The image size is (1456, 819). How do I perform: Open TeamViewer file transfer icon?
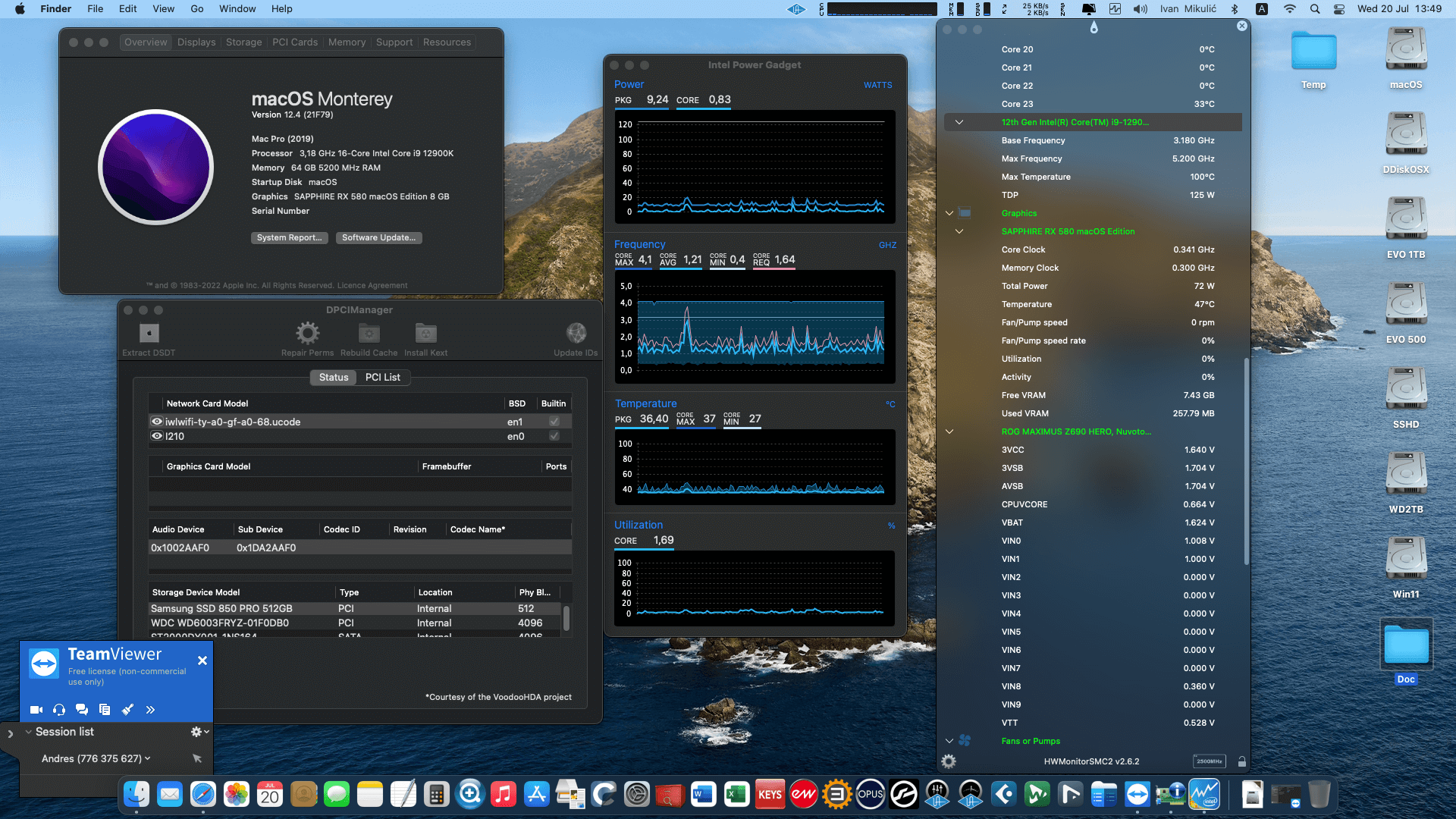point(105,710)
